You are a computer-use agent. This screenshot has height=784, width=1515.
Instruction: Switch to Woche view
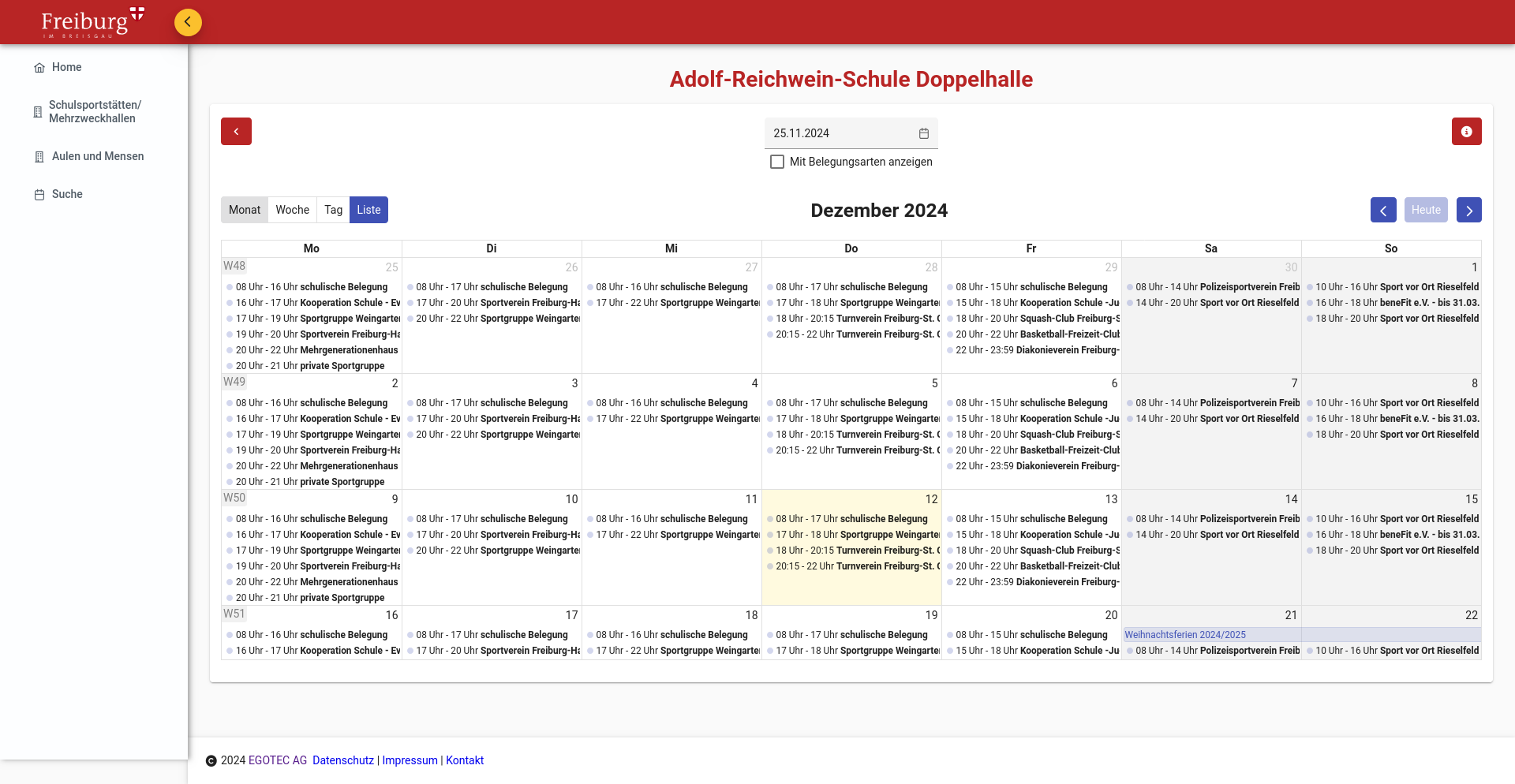pos(292,210)
